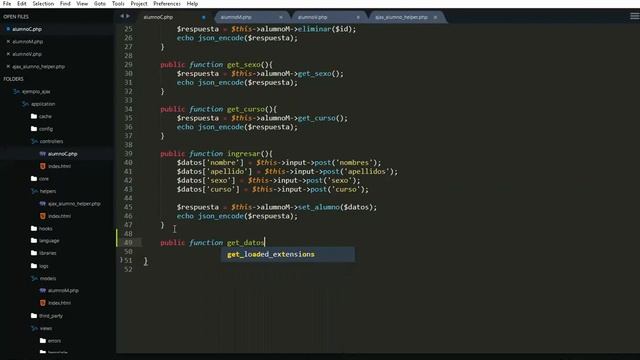640x360 pixels.
Task: Expand the language folder
Action: pos(34,240)
